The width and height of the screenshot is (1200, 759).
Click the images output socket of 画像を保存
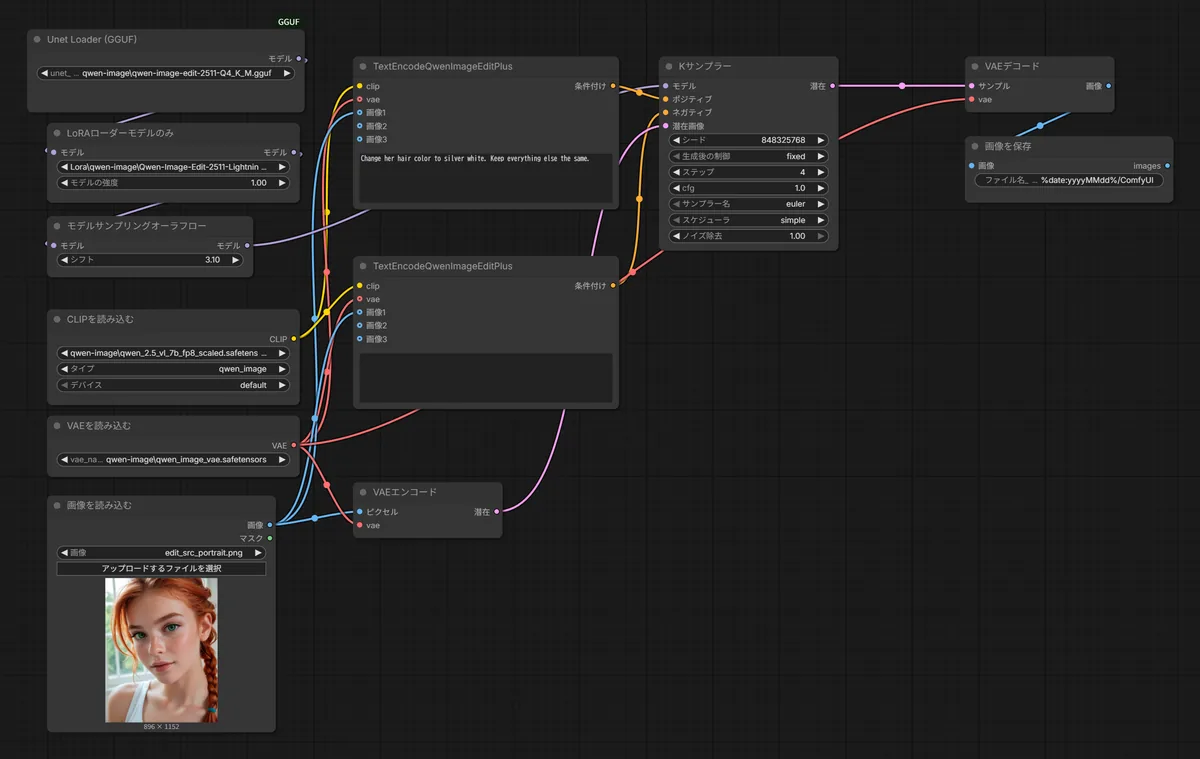point(1167,166)
